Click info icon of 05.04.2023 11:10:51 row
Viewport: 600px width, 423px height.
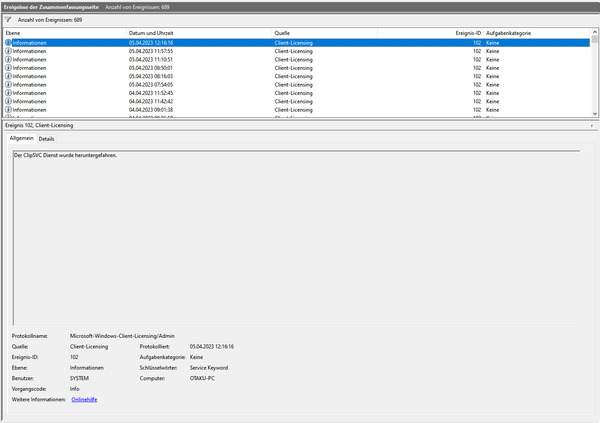[x=8, y=60]
